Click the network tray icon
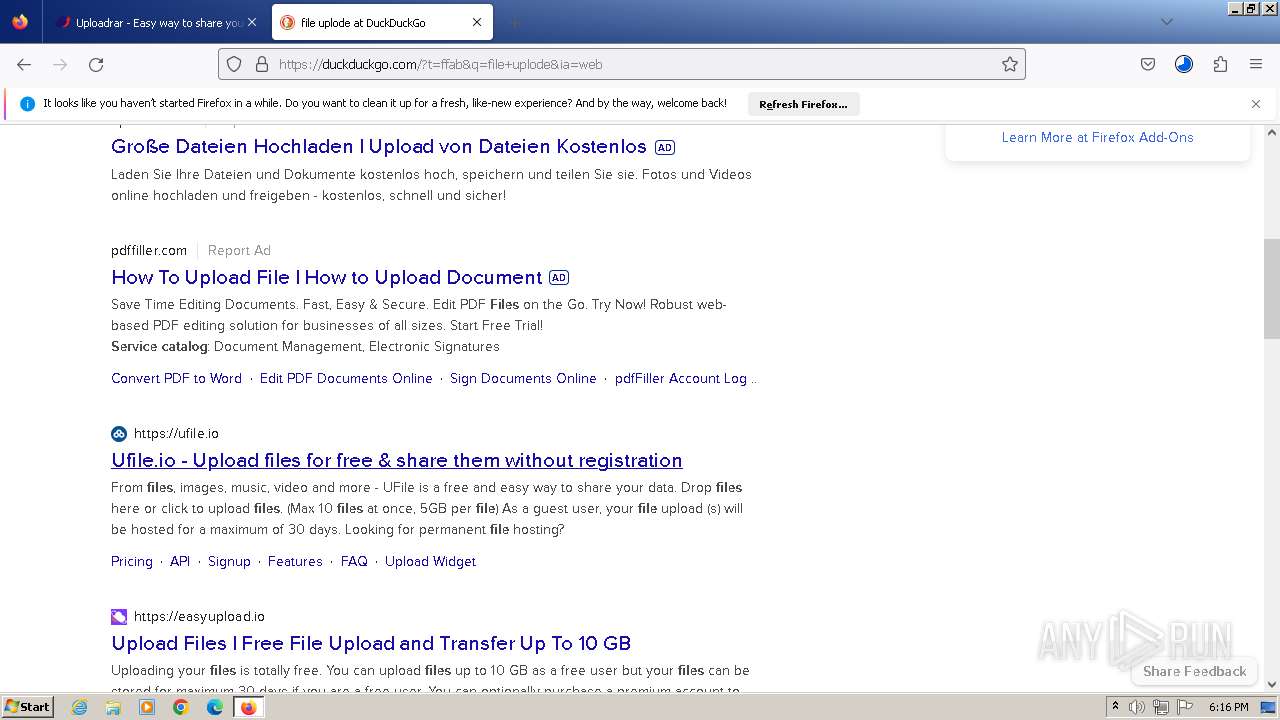This screenshot has width=1280, height=720. 1161,707
